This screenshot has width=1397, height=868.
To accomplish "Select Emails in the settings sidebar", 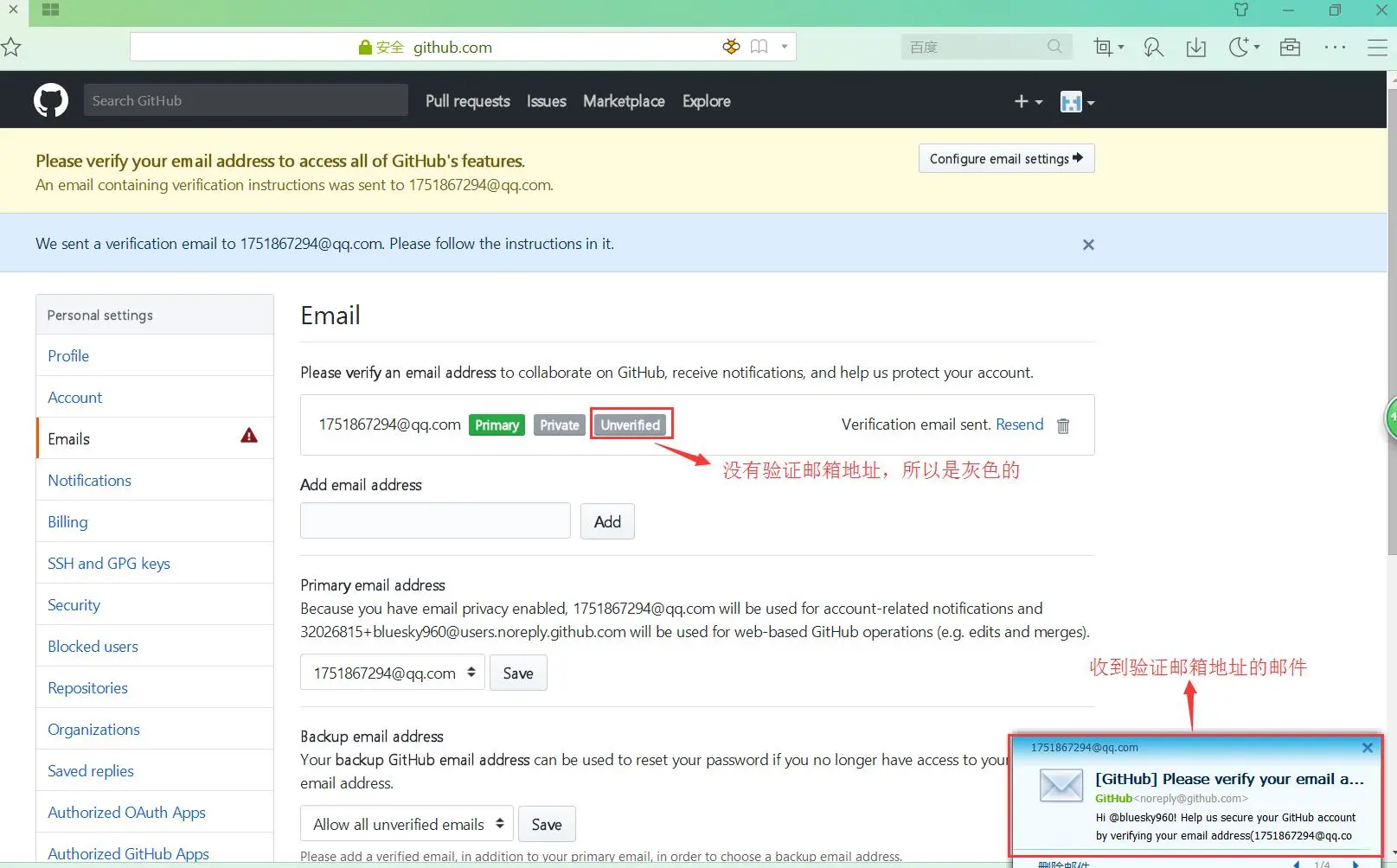I will coord(155,439).
